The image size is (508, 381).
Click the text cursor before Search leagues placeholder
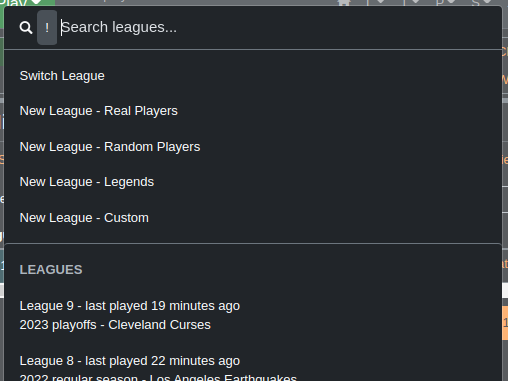pyautogui.click(x=61, y=28)
